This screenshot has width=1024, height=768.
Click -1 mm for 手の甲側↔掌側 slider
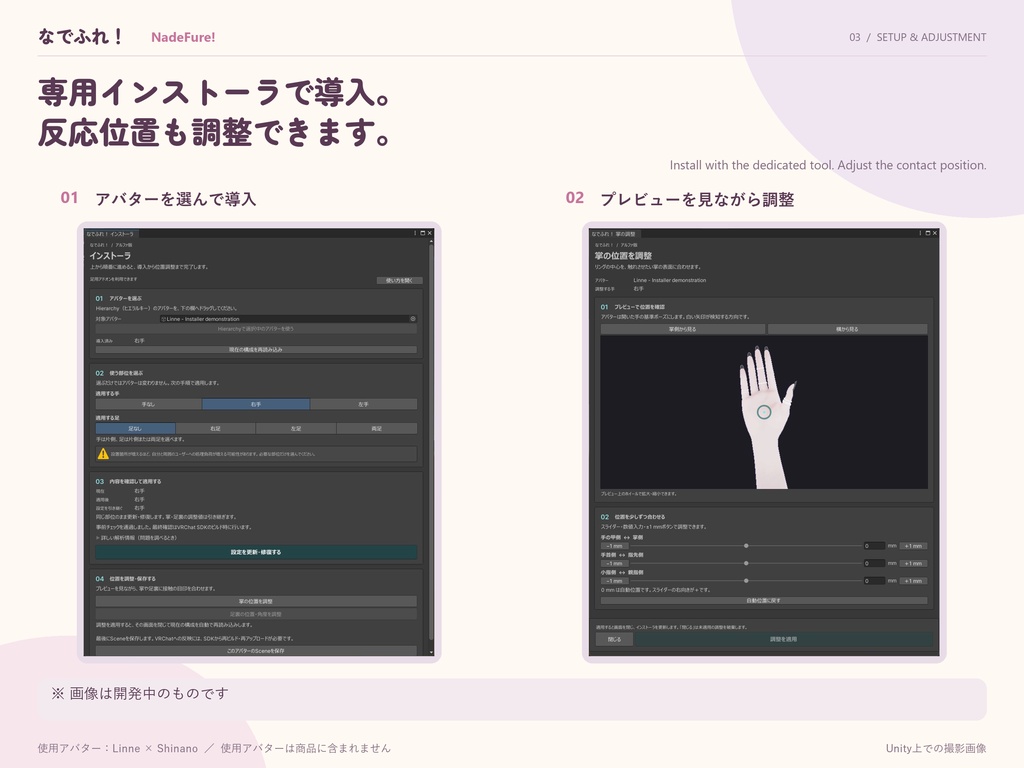615,546
